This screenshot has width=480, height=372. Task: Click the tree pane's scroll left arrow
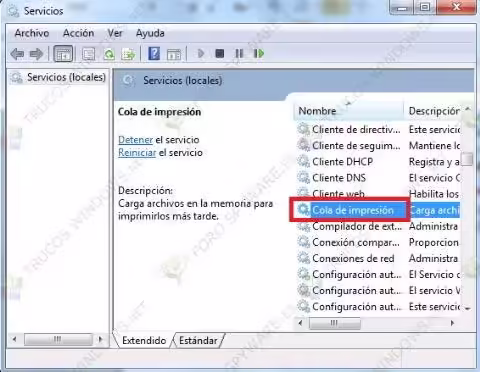pyautogui.click(x=15, y=340)
